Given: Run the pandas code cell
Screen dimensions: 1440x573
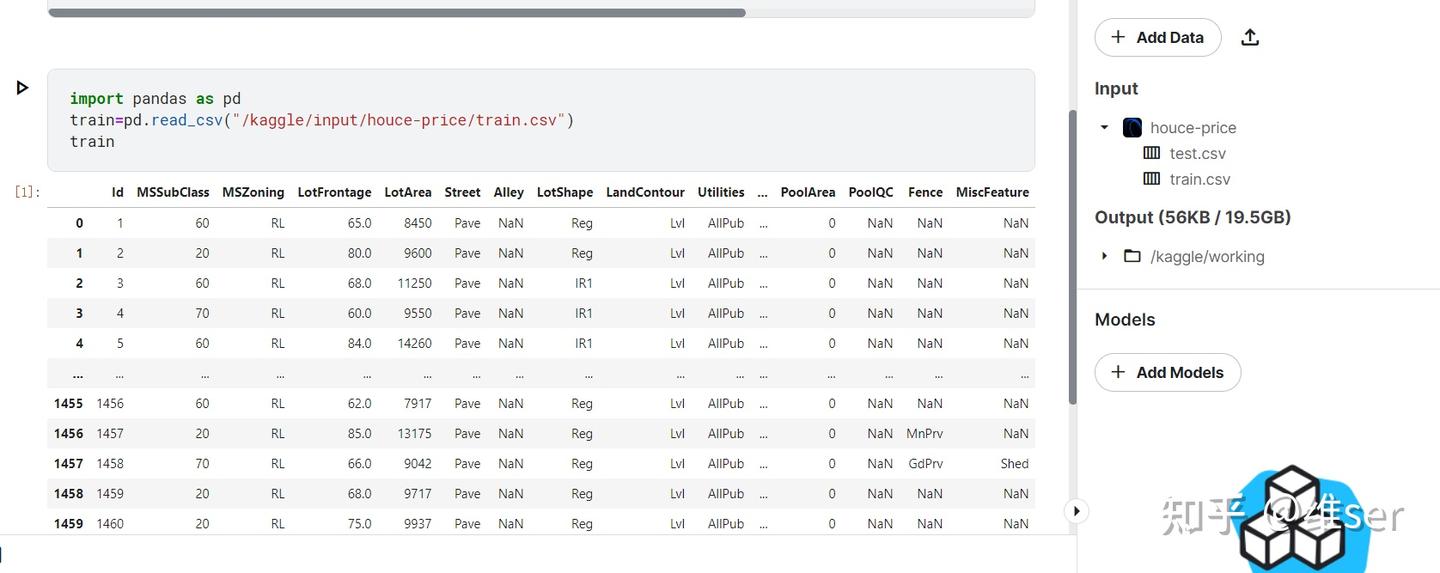Looking at the screenshot, I should point(22,88).
